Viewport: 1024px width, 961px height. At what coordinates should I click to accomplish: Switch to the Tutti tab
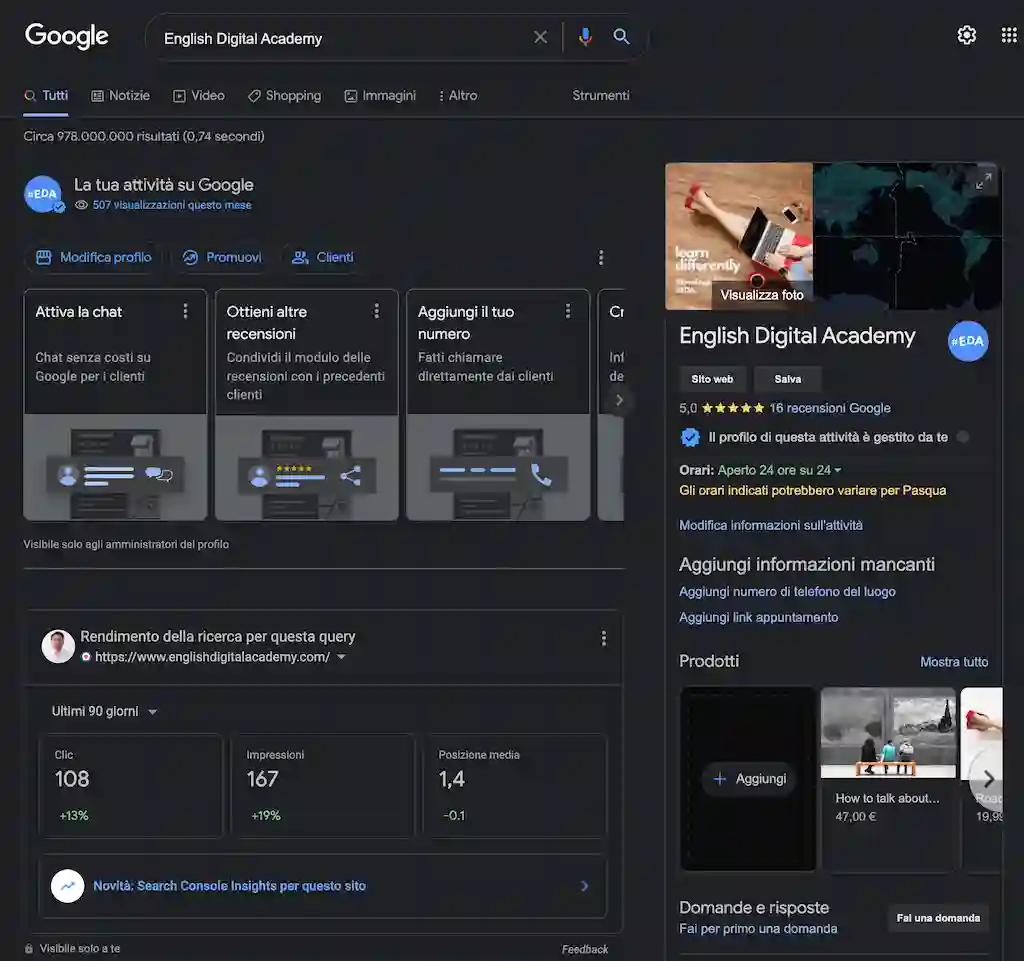point(46,95)
